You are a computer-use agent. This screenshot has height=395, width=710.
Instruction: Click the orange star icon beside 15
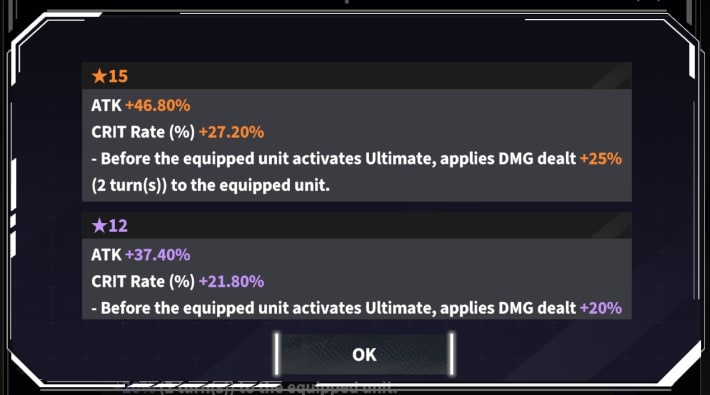(99, 76)
